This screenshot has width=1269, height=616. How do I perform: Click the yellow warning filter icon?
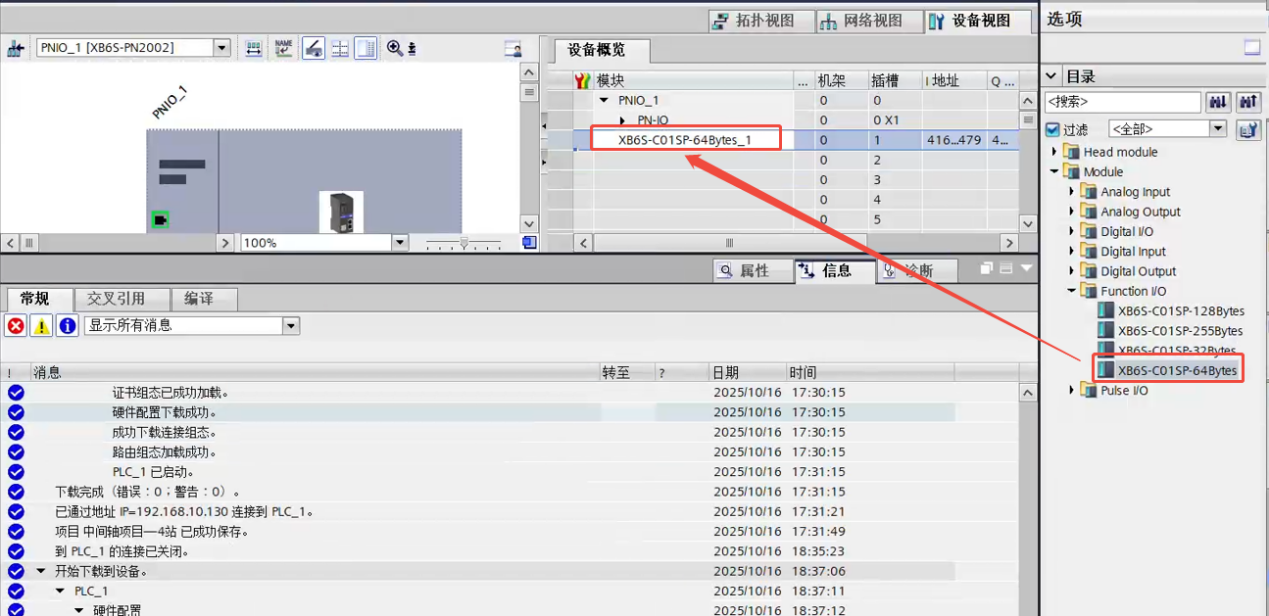(41, 326)
